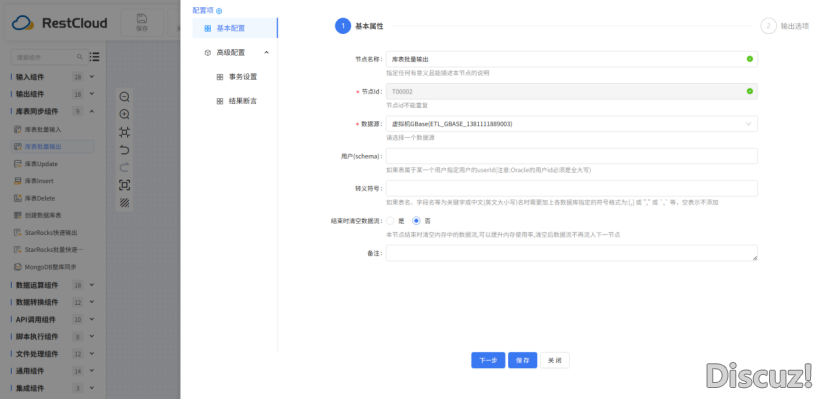
Task: Click the 事务设置 grid icon
Action: click(x=220, y=77)
